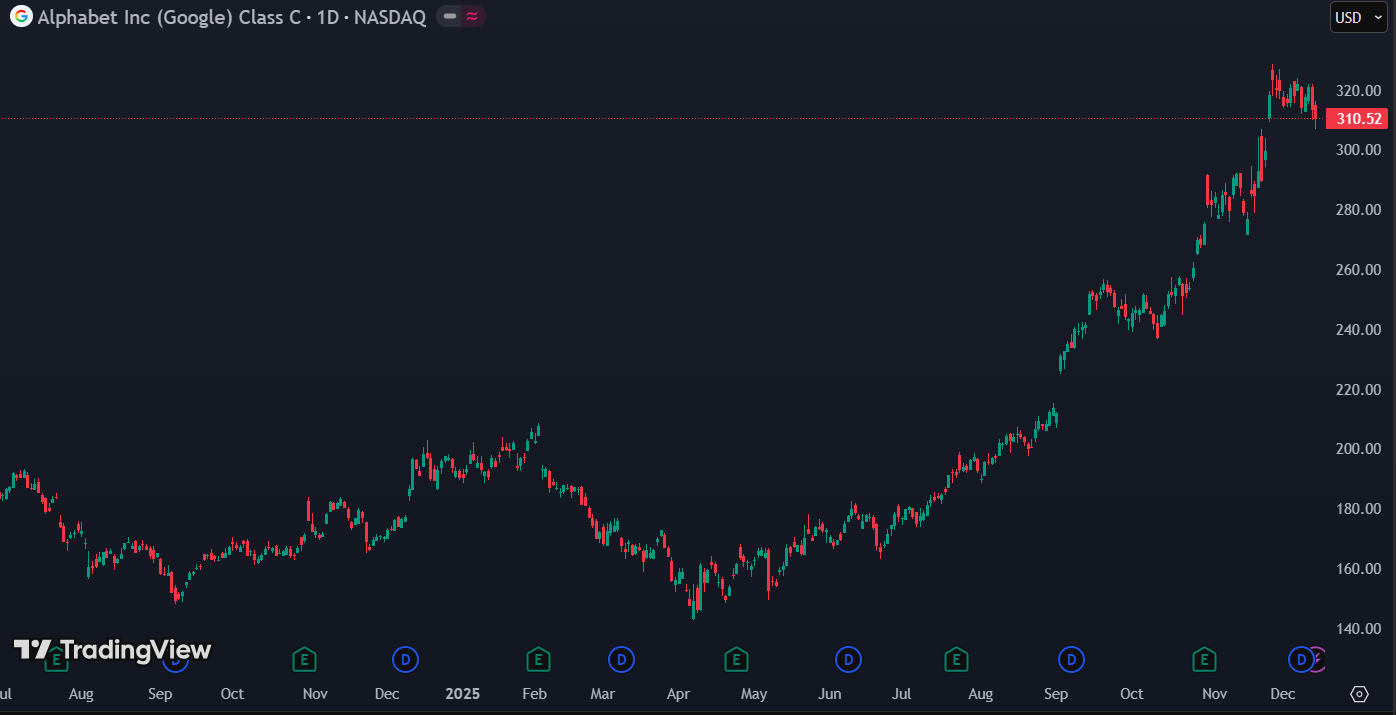This screenshot has height=715, width=1396.
Task: Click the 220.00 price axis label
Action: (1359, 390)
